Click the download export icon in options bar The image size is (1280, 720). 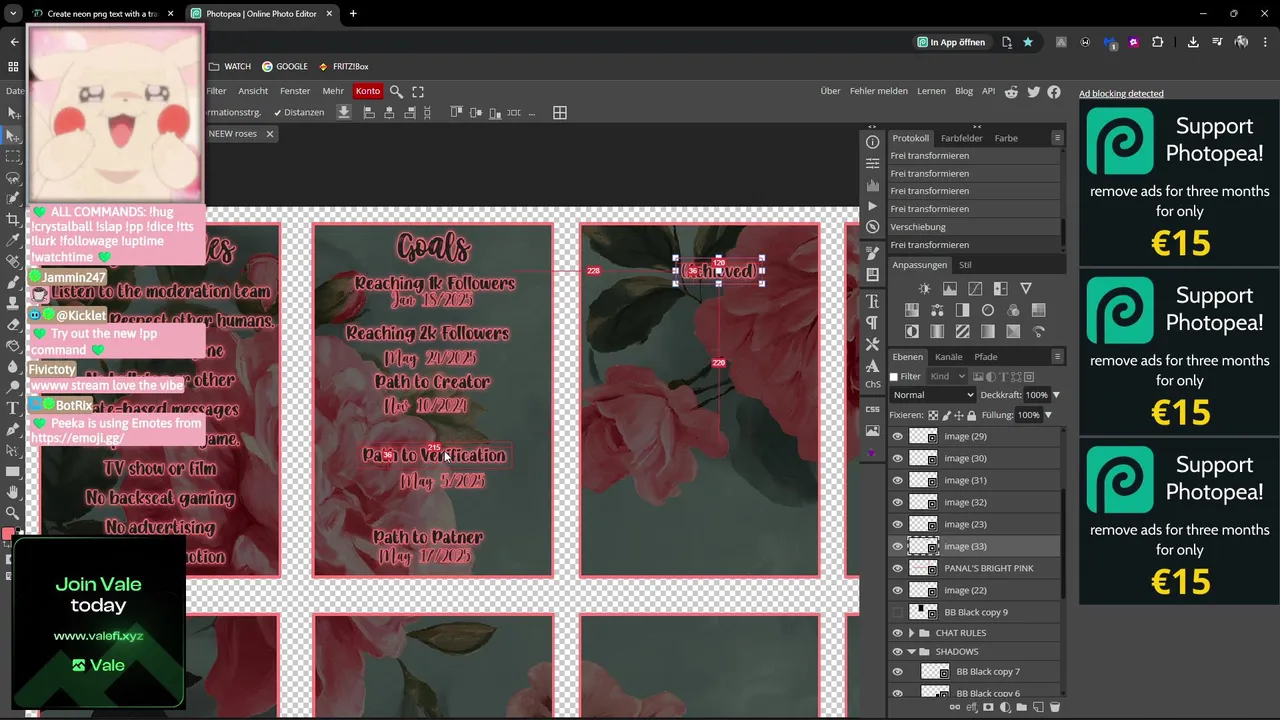344,113
